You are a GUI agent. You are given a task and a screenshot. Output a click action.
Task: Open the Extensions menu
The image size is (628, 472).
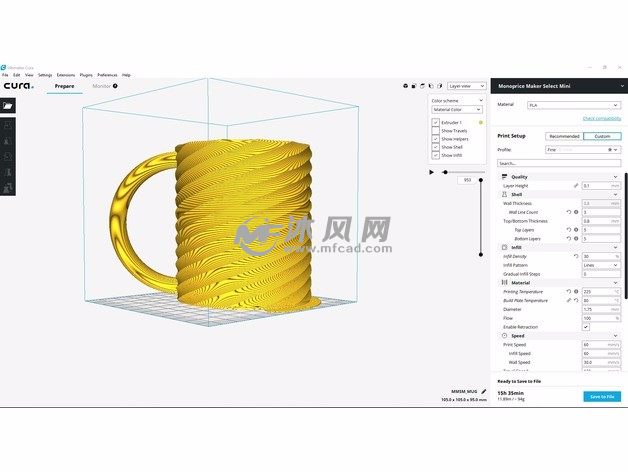66,75
